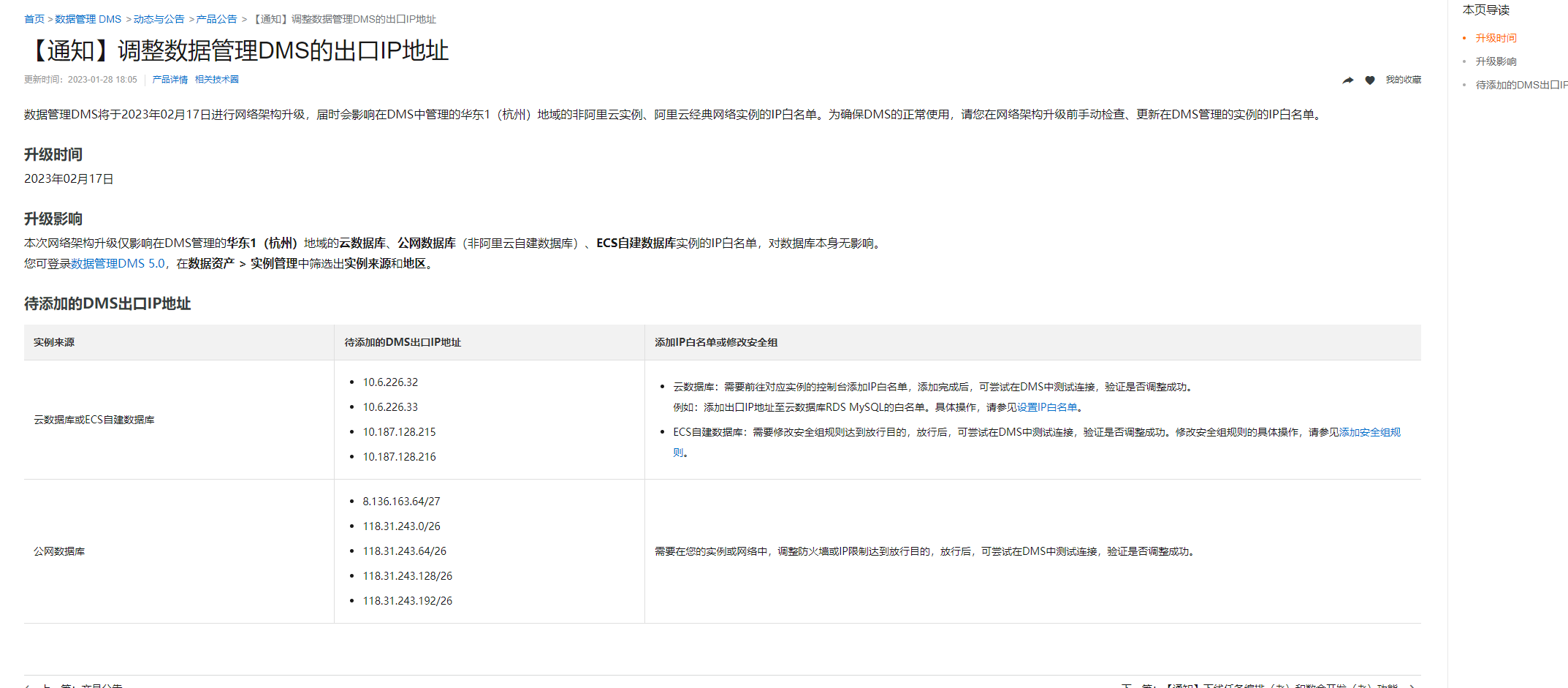Select IP address 10.187.128.215
Screen dimensions: 1568x688
400,432
